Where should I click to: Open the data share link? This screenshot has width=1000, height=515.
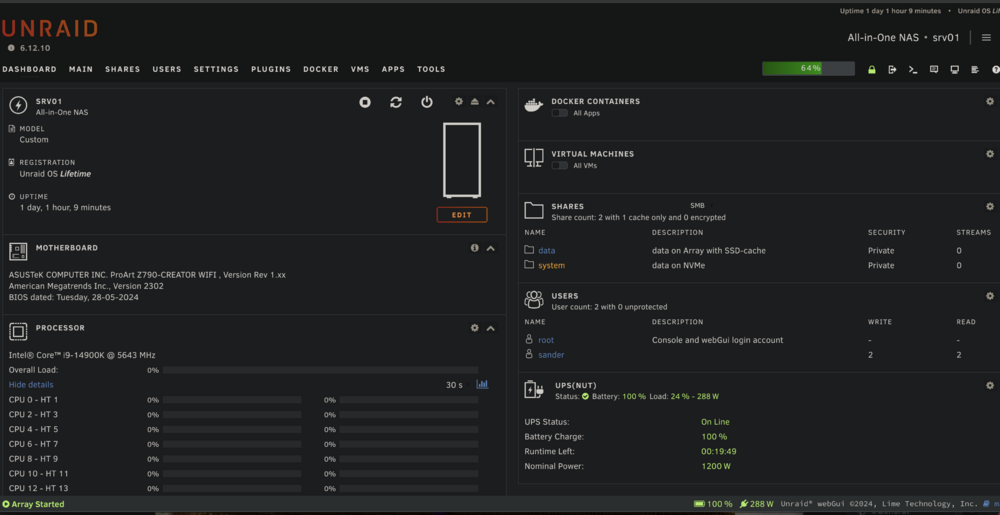[x=547, y=250]
